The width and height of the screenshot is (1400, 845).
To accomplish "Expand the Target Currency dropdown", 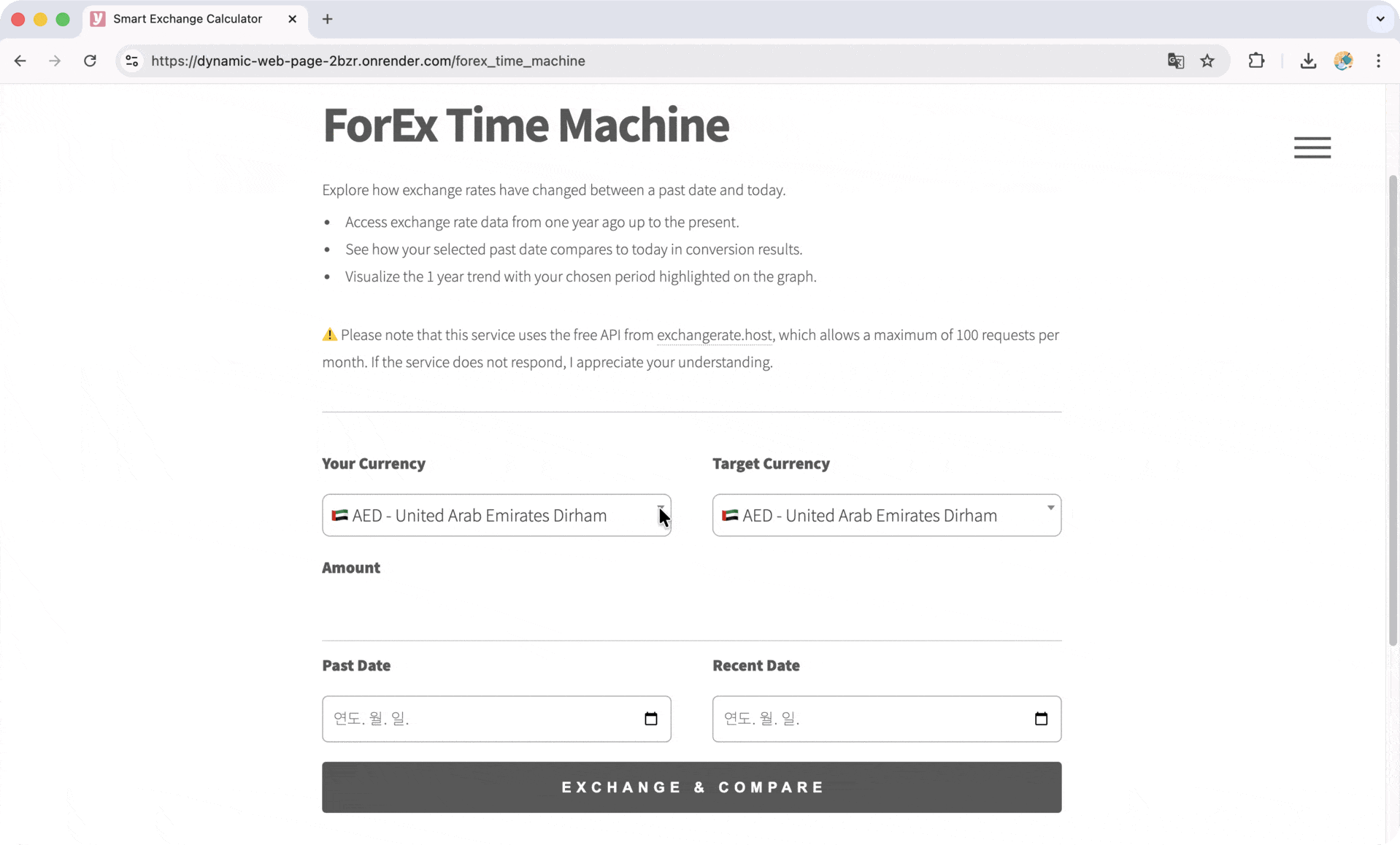I will tap(886, 515).
